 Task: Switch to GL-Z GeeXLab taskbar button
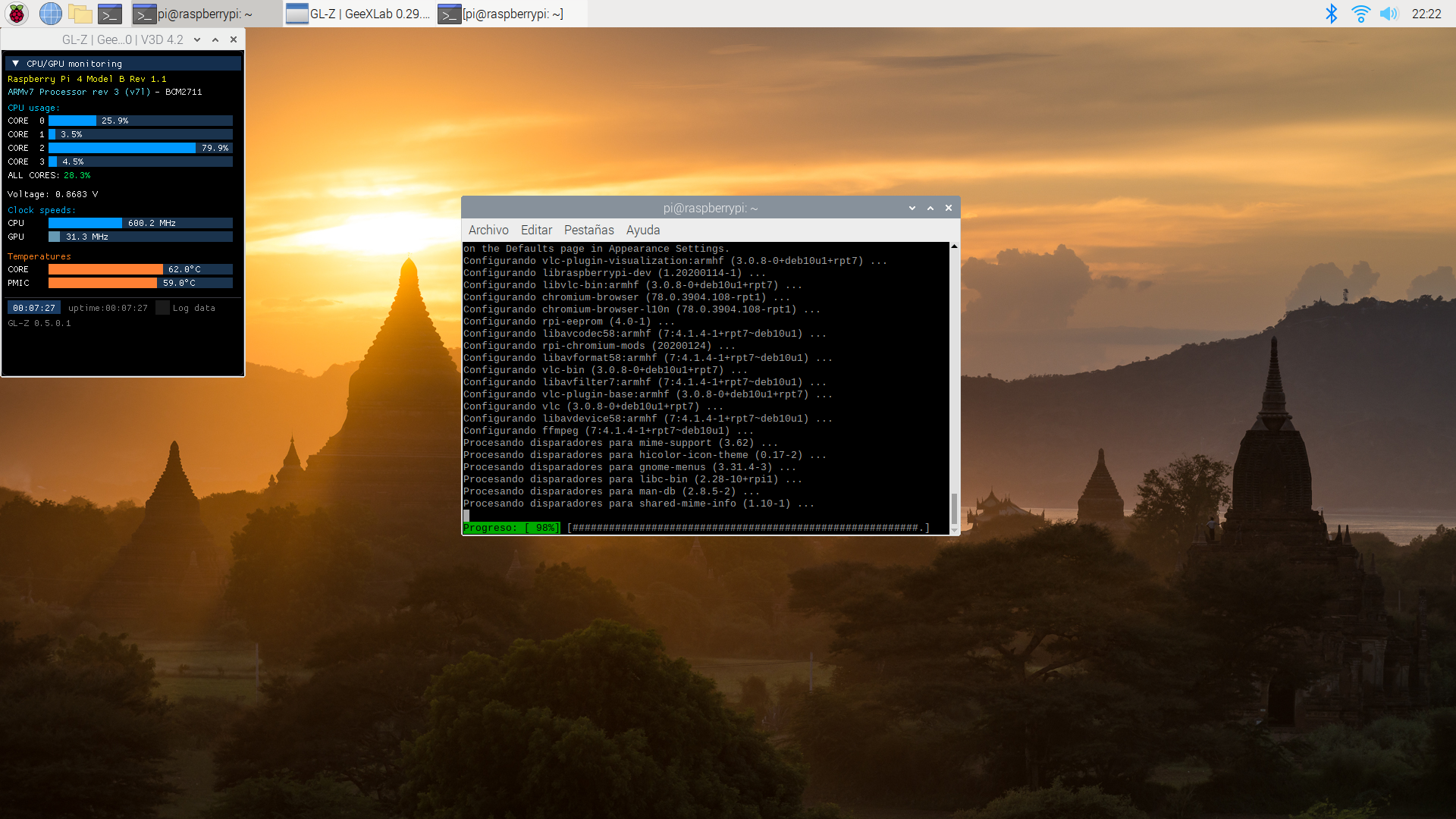pyautogui.click(x=359, y=14)
